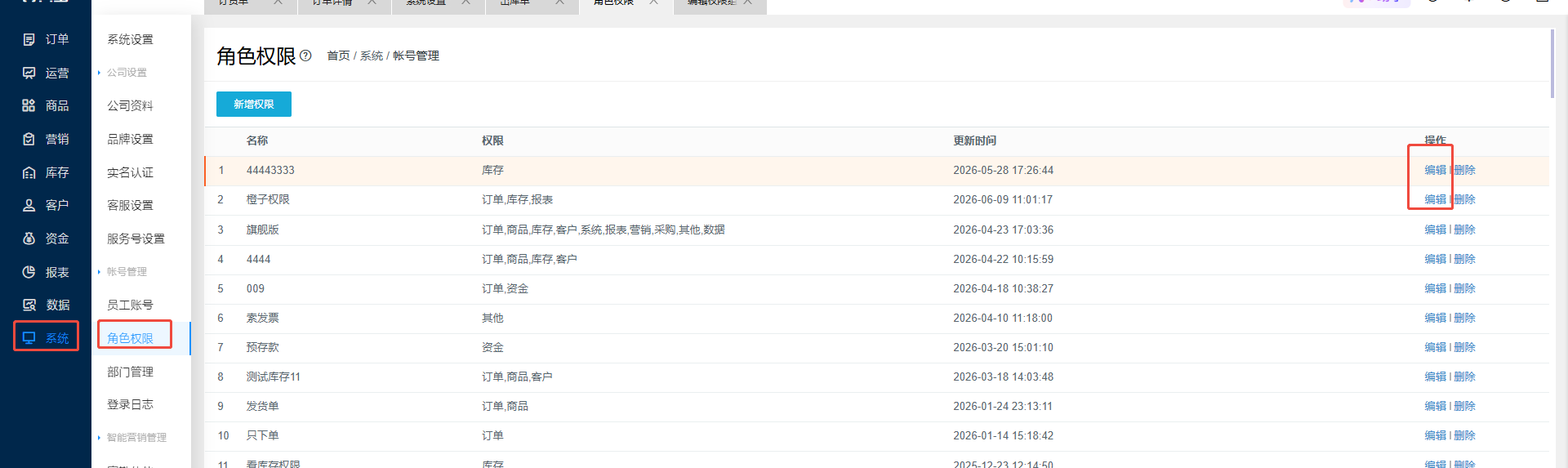Delete the 旗舰版 role
Image resolution: width=1568 pixels, height=468 pixels.
click(1464, 230)
